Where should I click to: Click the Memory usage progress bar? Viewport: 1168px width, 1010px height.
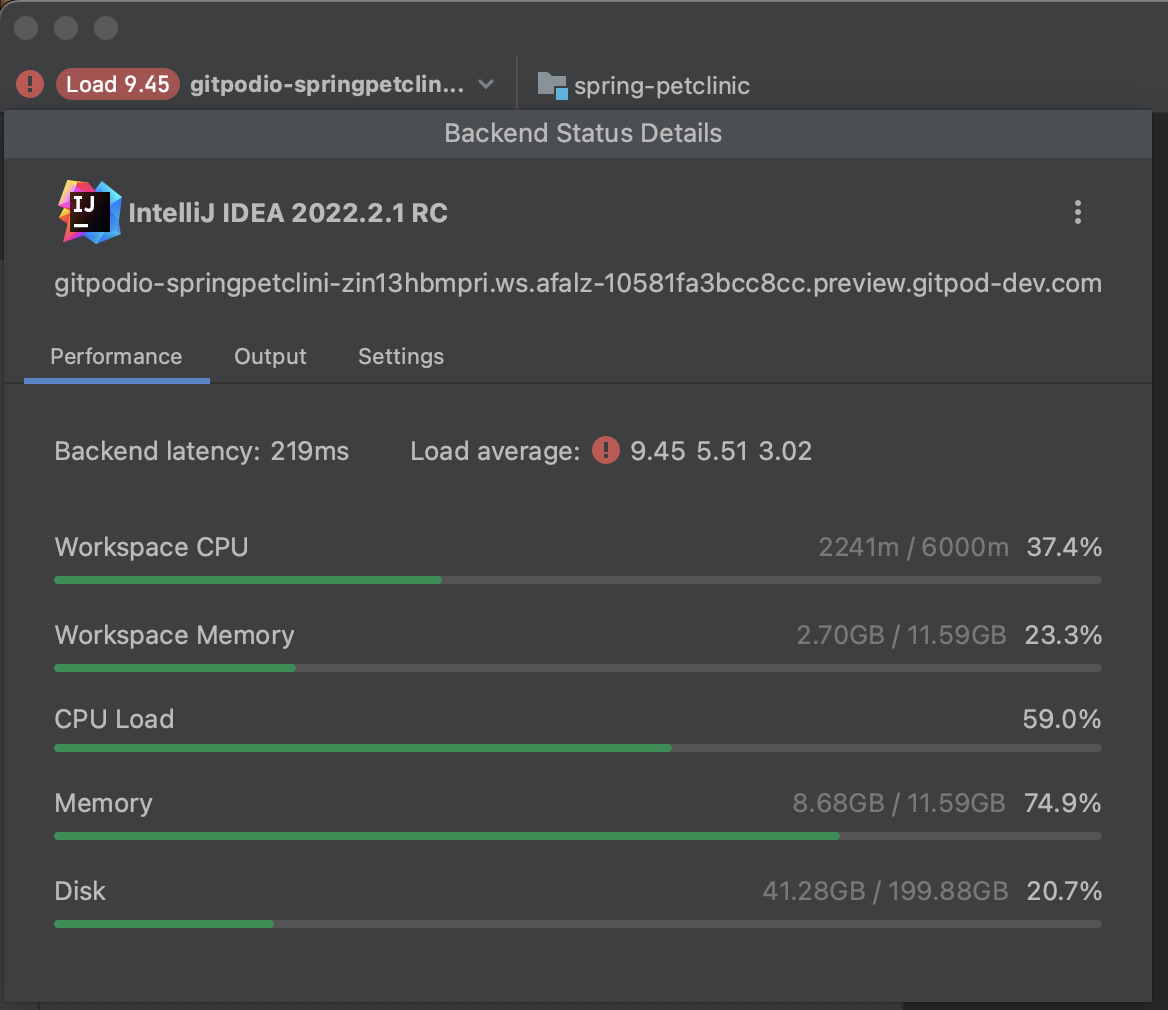click(577, 835)
